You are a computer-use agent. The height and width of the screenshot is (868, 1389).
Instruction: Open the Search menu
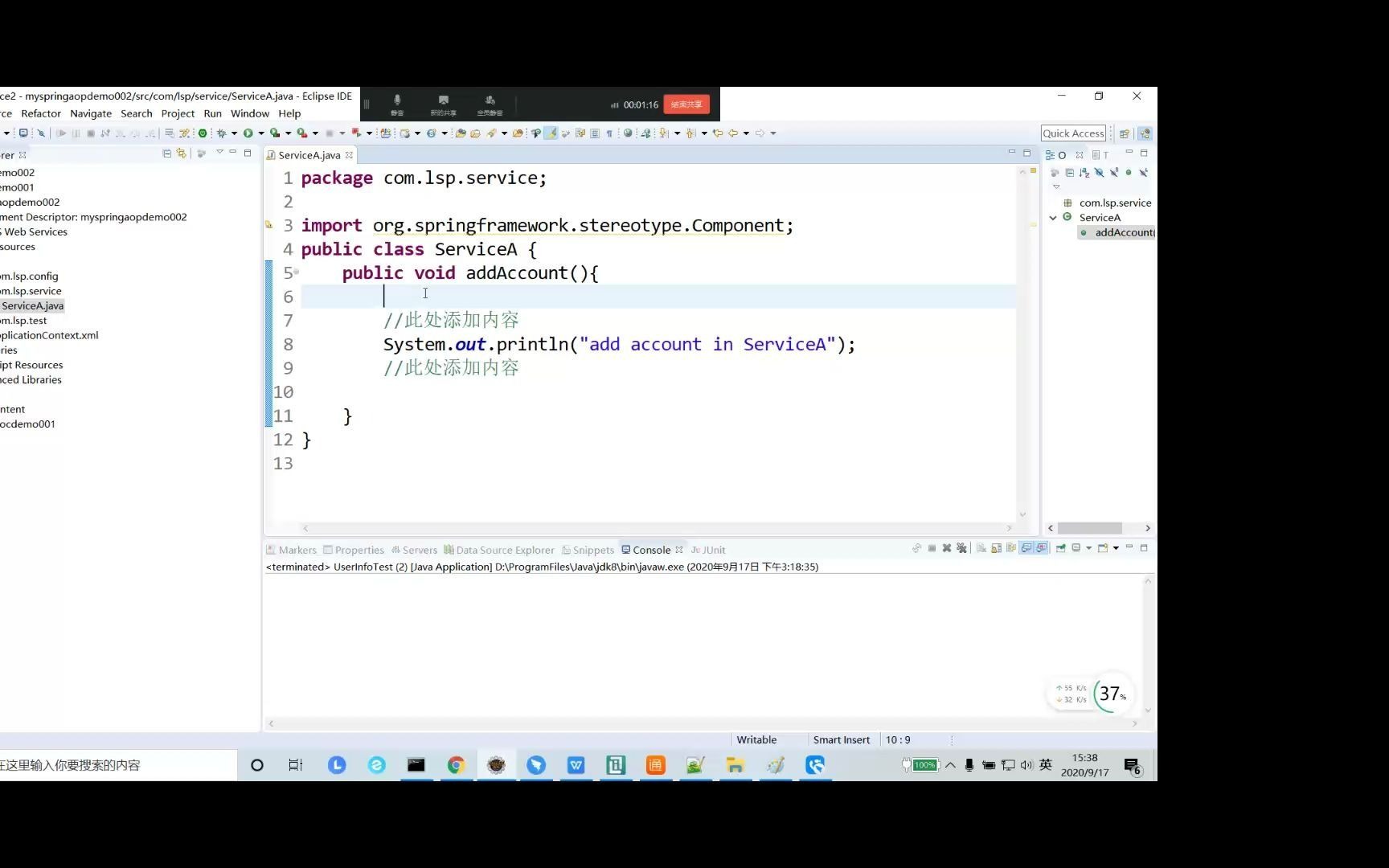(137, 114)
